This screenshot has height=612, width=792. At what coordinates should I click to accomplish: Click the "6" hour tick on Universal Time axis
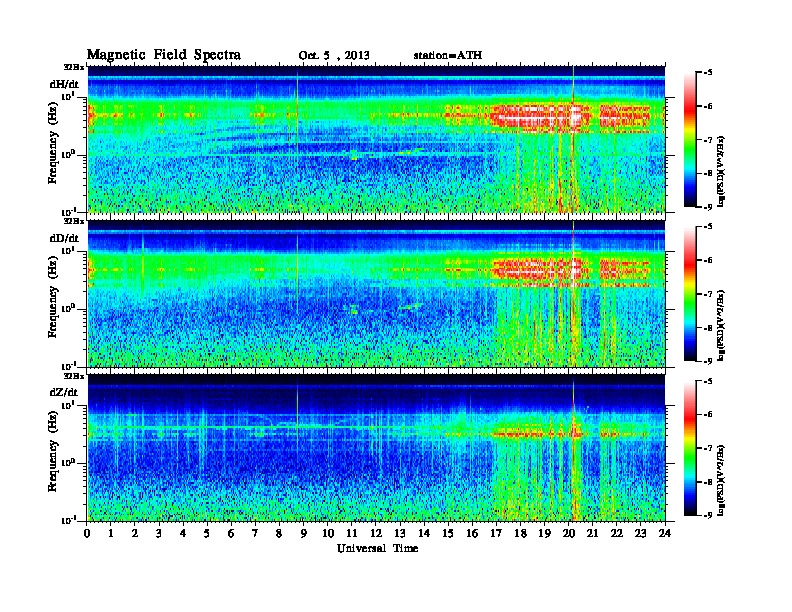231,533
